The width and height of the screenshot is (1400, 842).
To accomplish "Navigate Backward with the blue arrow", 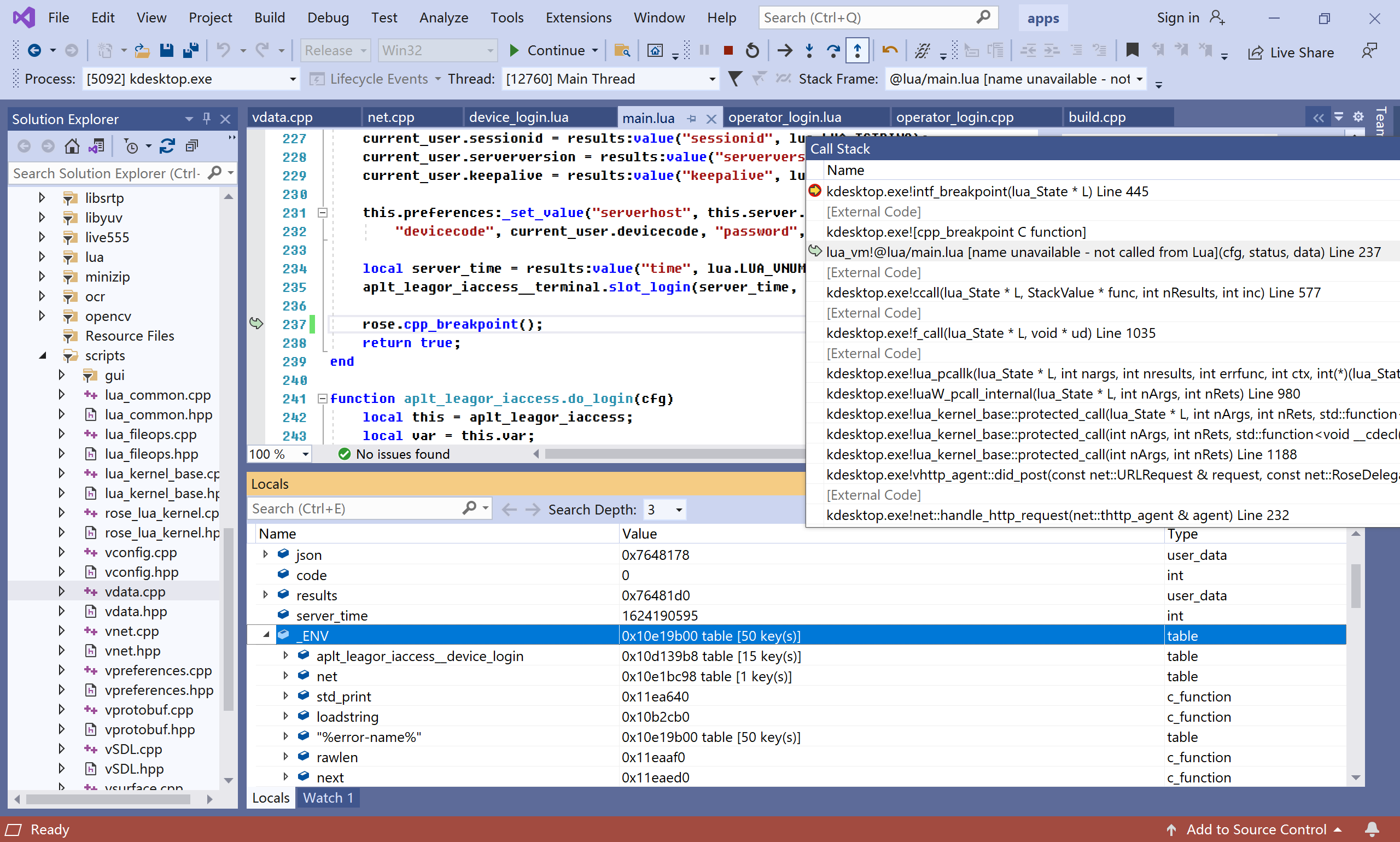I will (34, 50).
